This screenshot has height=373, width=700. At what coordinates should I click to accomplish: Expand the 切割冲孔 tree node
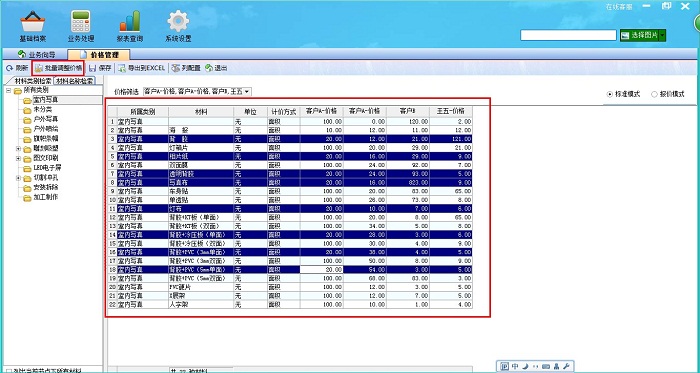pyautogui.click(x=18, y=178)
